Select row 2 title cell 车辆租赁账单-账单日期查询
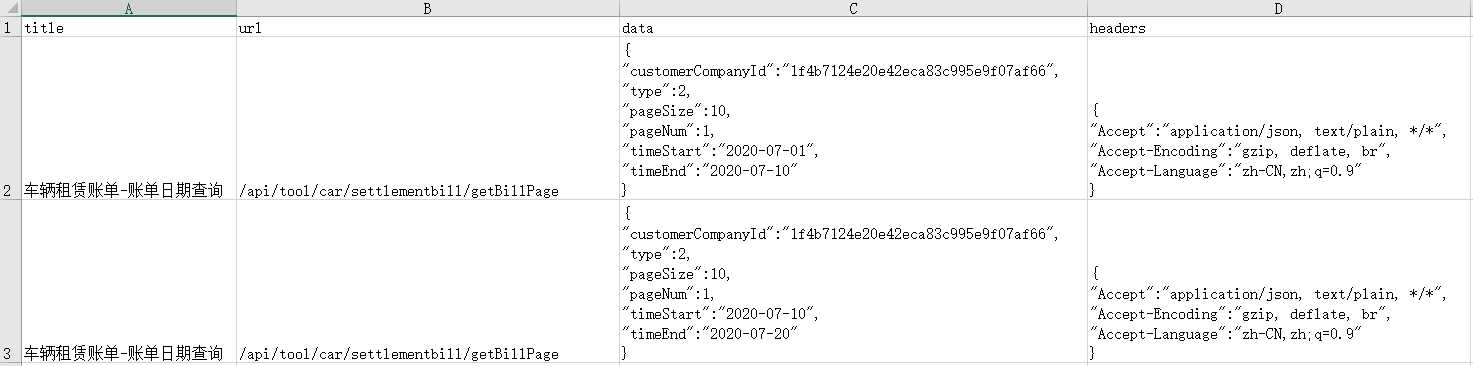1473x366 pixels. click(x=128, y=118)
